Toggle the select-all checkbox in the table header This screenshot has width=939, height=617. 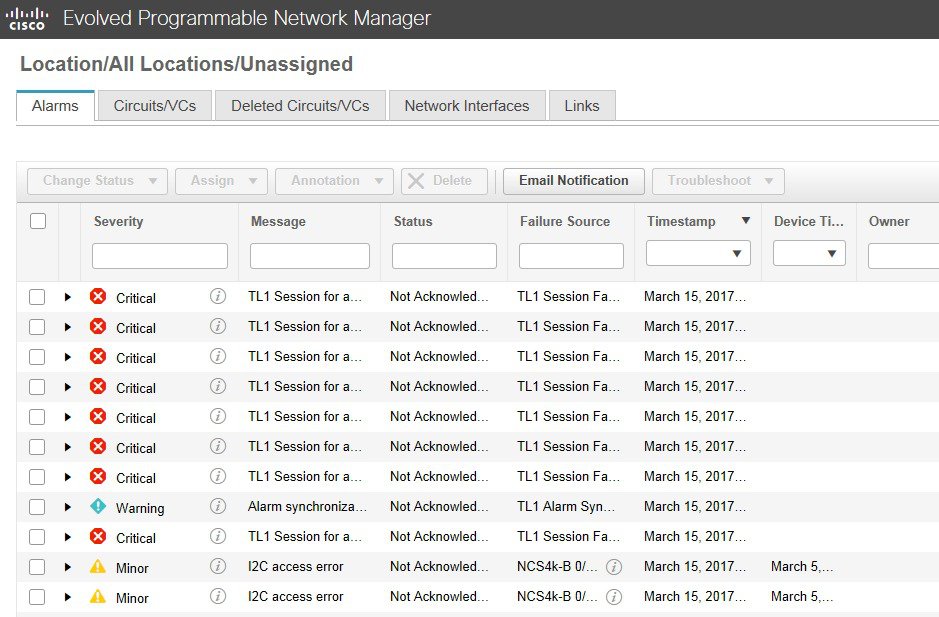tap(38, 221)
